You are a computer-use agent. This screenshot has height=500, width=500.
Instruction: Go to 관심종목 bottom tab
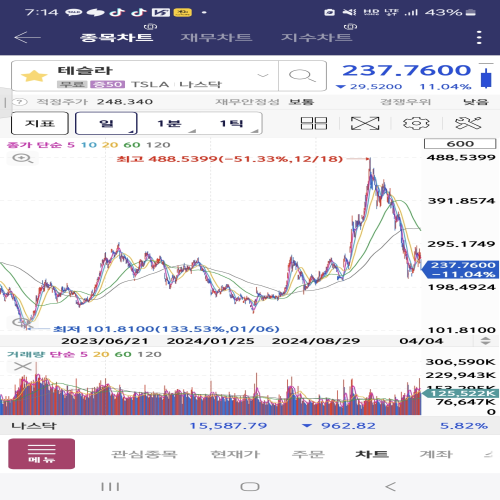coord(143,454)
